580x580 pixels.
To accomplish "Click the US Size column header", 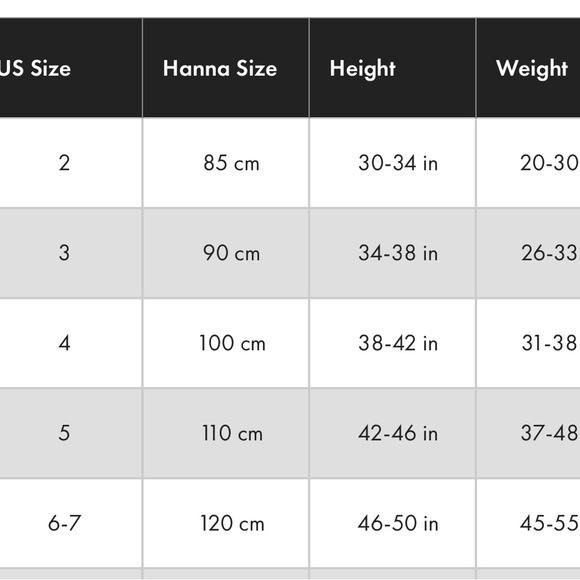I will click(x=71, y=67).
